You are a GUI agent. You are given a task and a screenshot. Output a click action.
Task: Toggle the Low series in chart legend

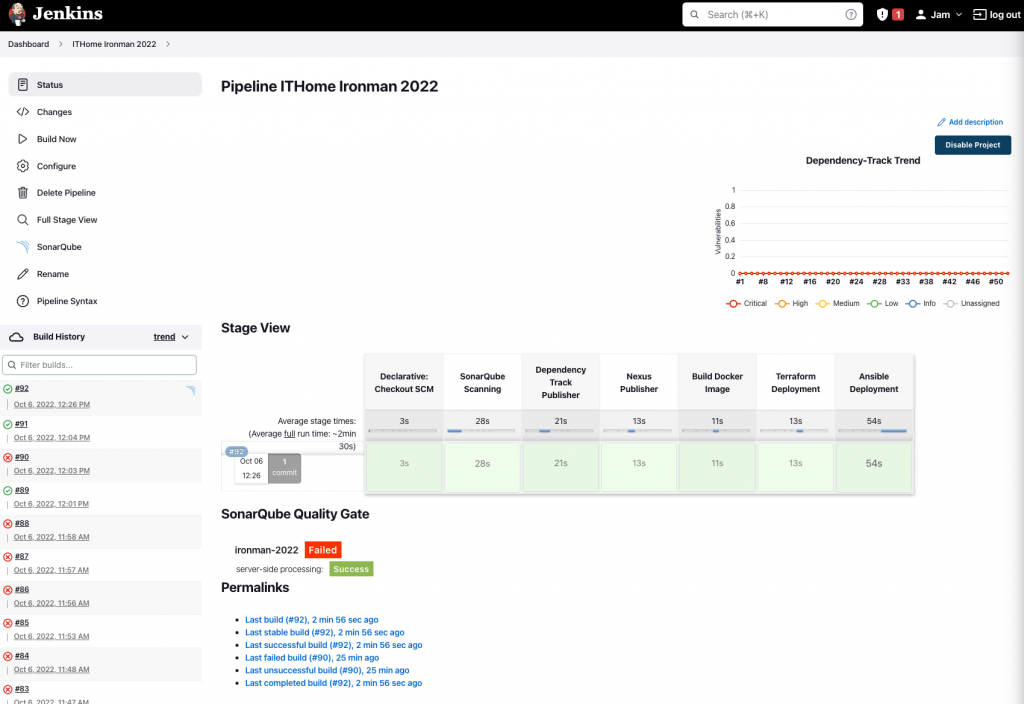pos(883,304)
